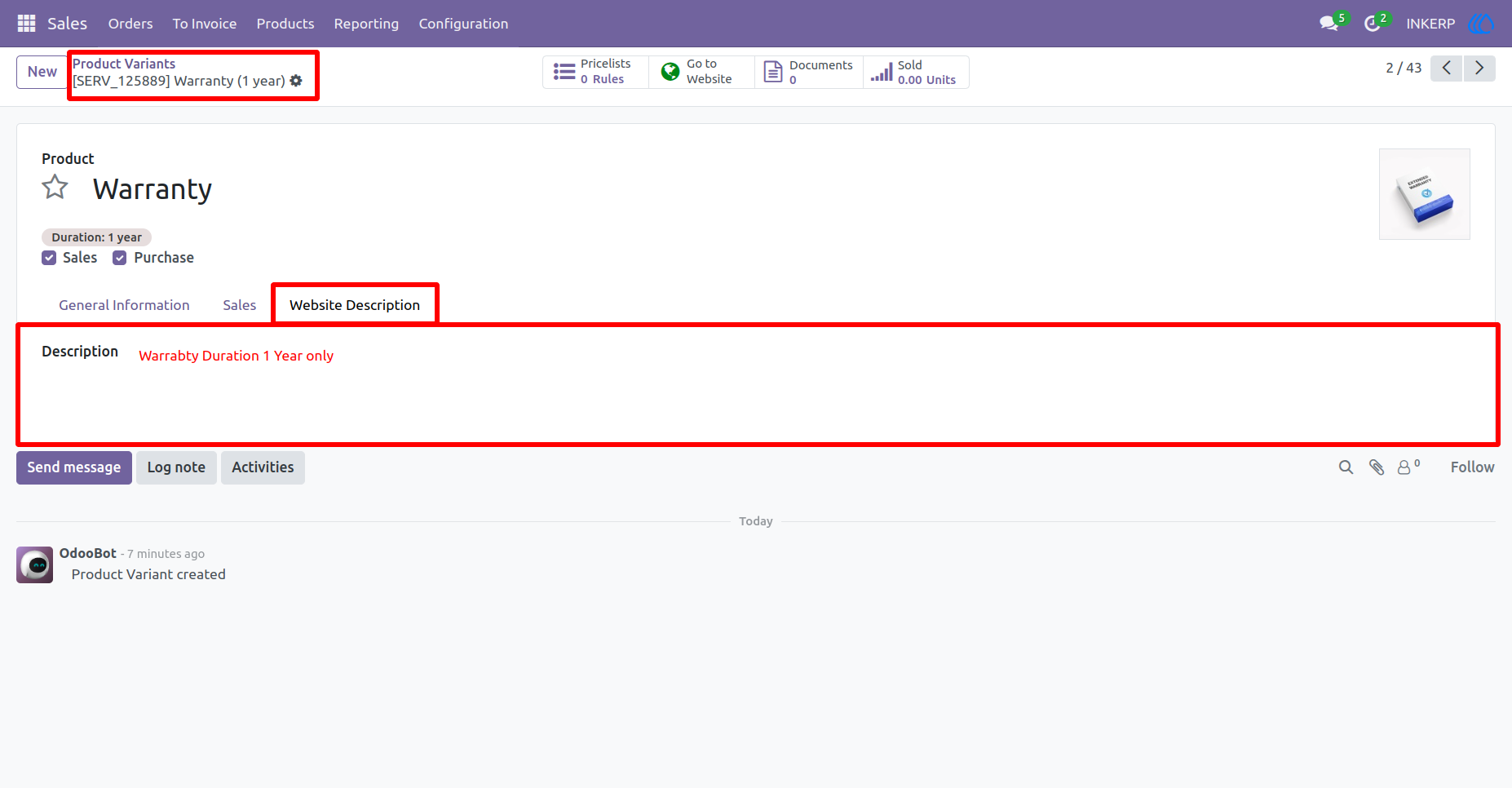The height and width of the screenshot is (788, 1512).
Task: Click the Follow button
Action: tap(1472, 467)
